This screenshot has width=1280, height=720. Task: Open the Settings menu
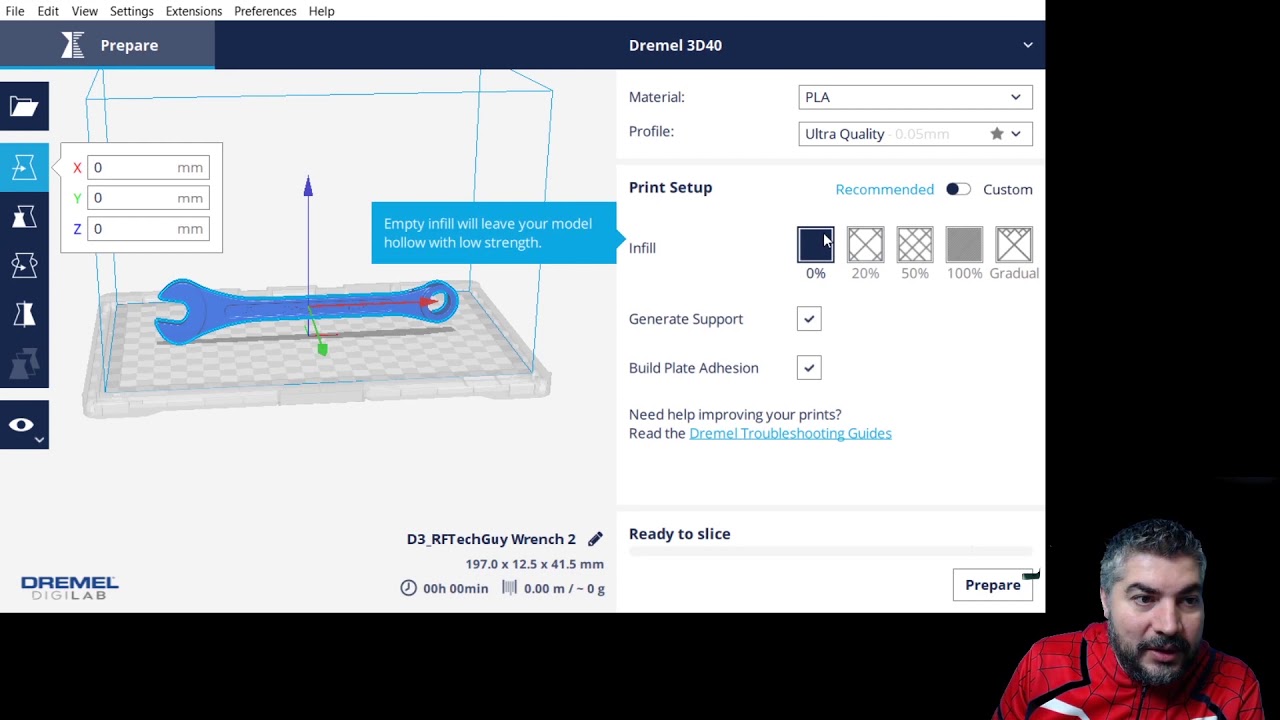point(131,11)
